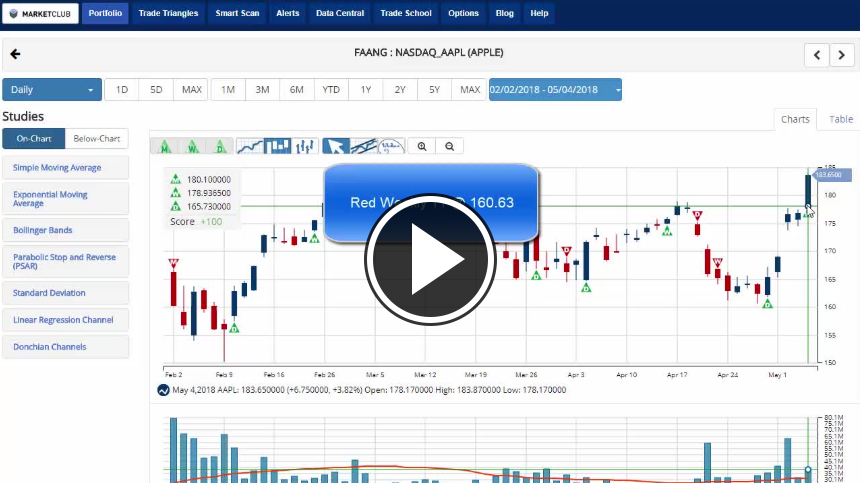
Task: Add Bollinger Bands study
Action: tap(66, 230)
